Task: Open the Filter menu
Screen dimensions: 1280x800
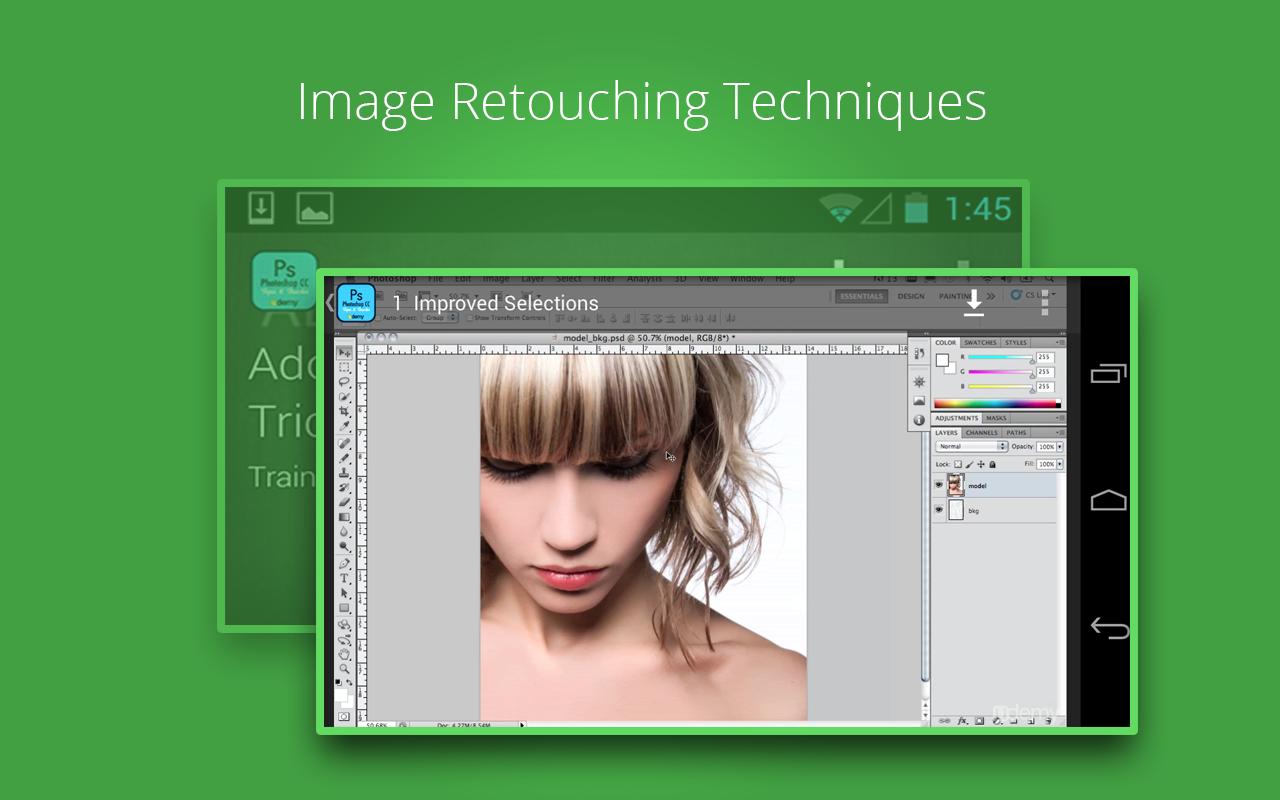Action: (603, 279)
